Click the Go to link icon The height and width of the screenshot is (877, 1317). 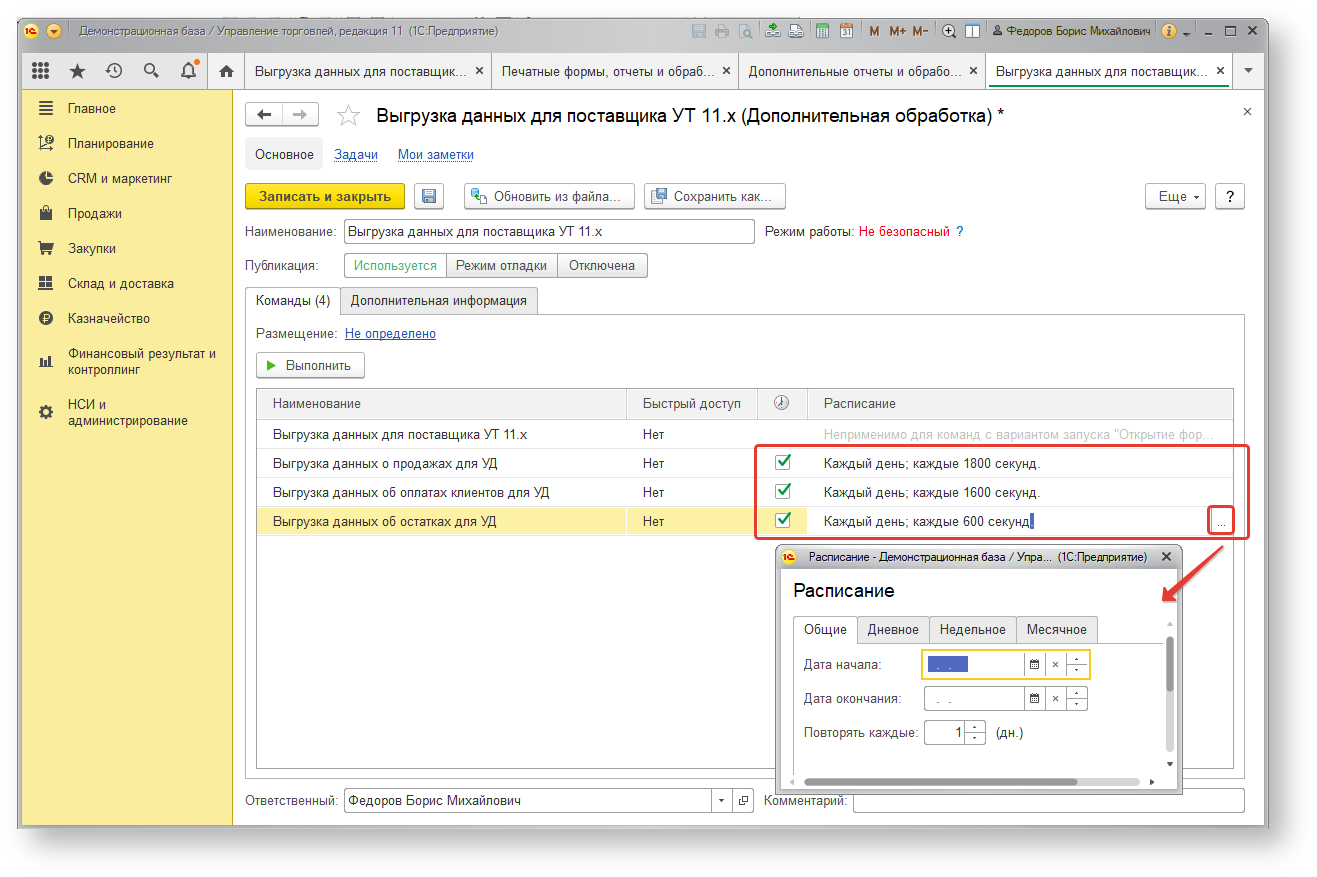click(796, 31)
